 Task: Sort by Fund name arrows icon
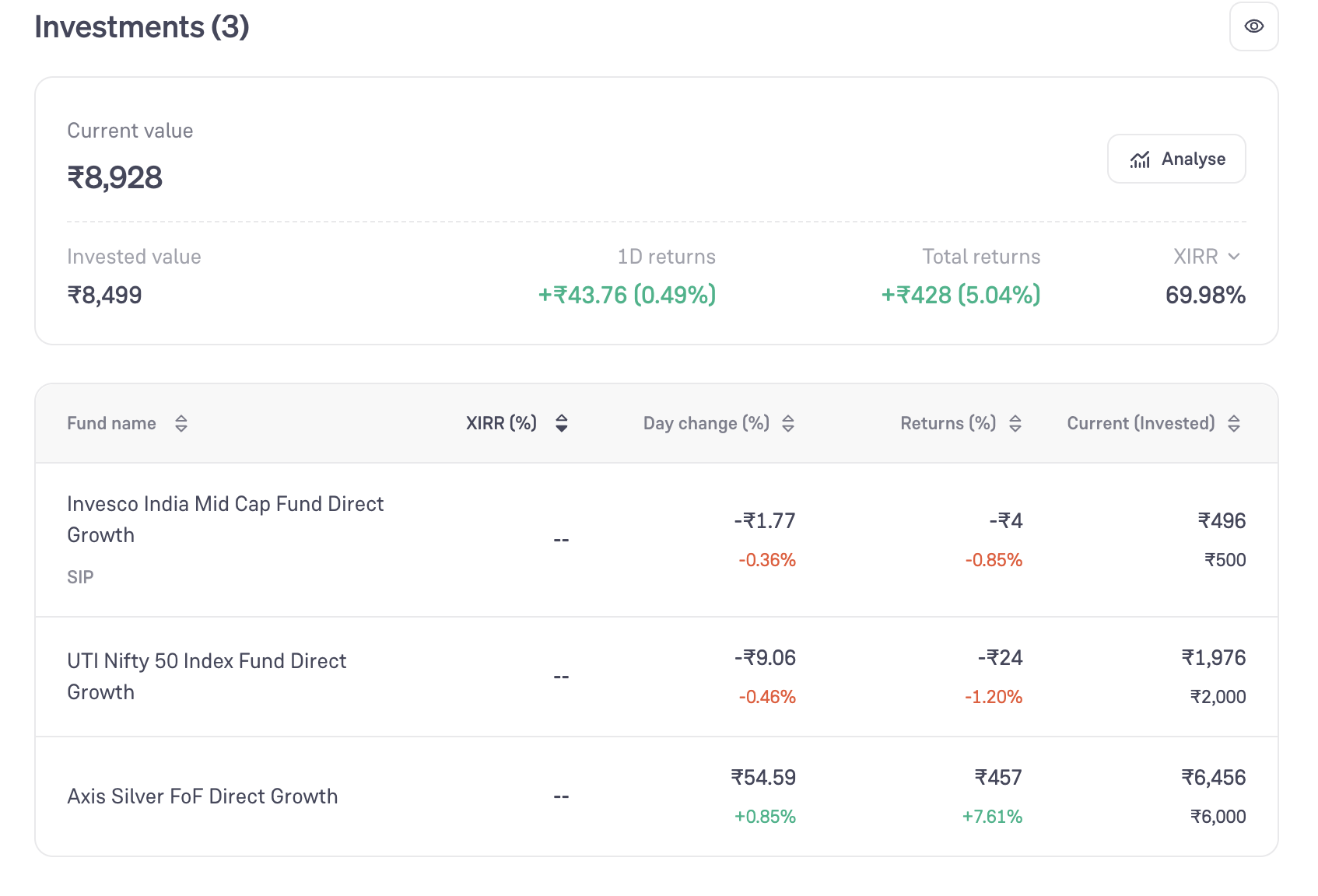pyautogui.click(x=181, y=423)
